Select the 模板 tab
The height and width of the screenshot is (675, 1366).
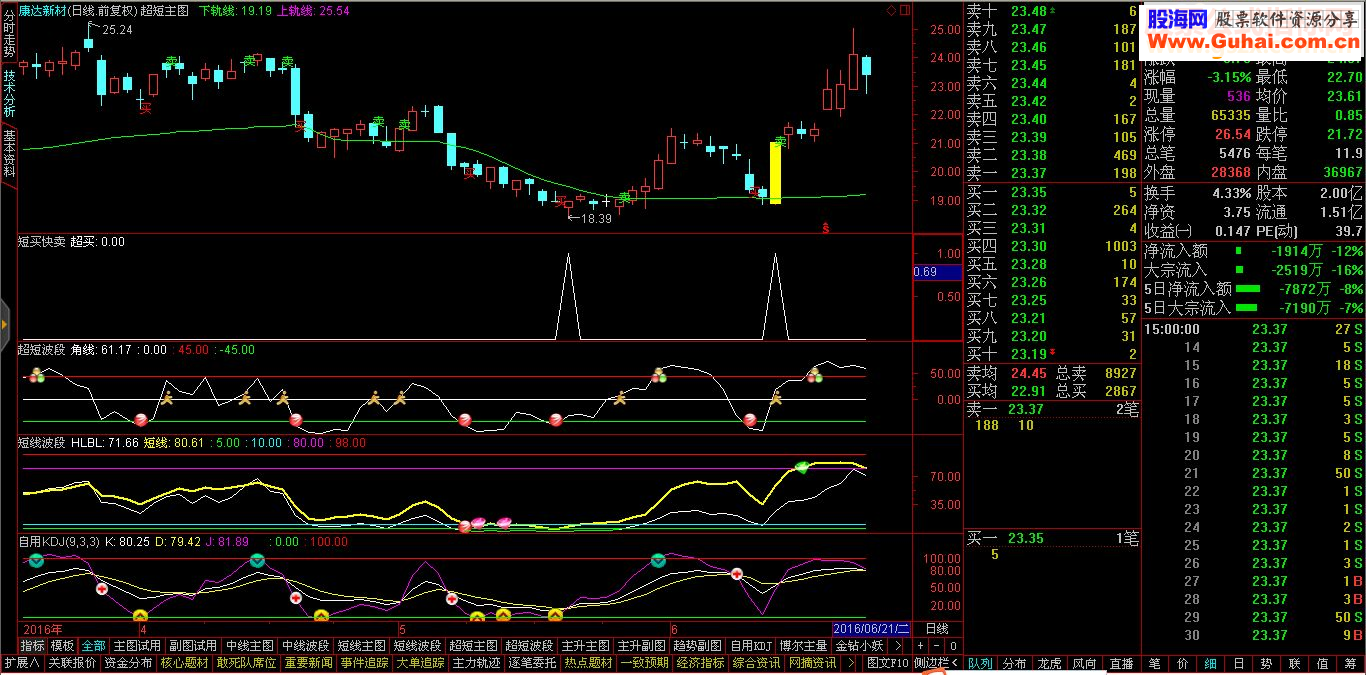pyautogui.click(x=63, y=645)
